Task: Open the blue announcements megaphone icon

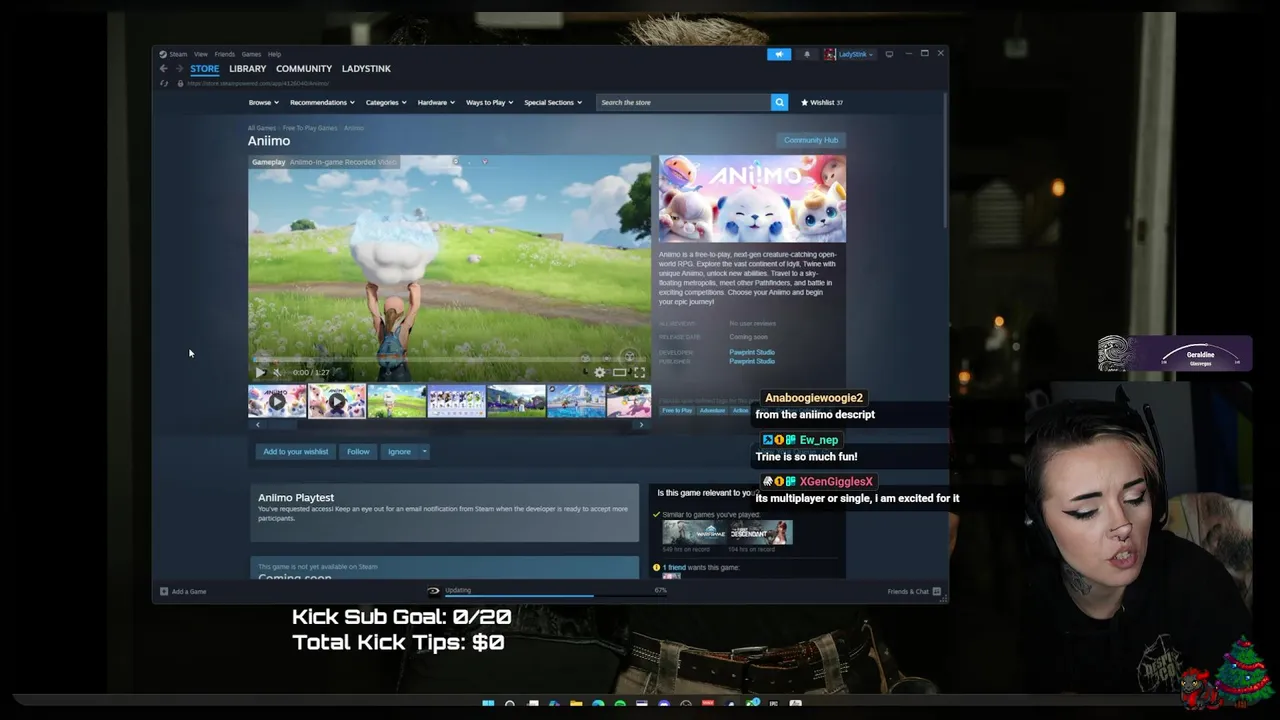Action: coord(779,54)
